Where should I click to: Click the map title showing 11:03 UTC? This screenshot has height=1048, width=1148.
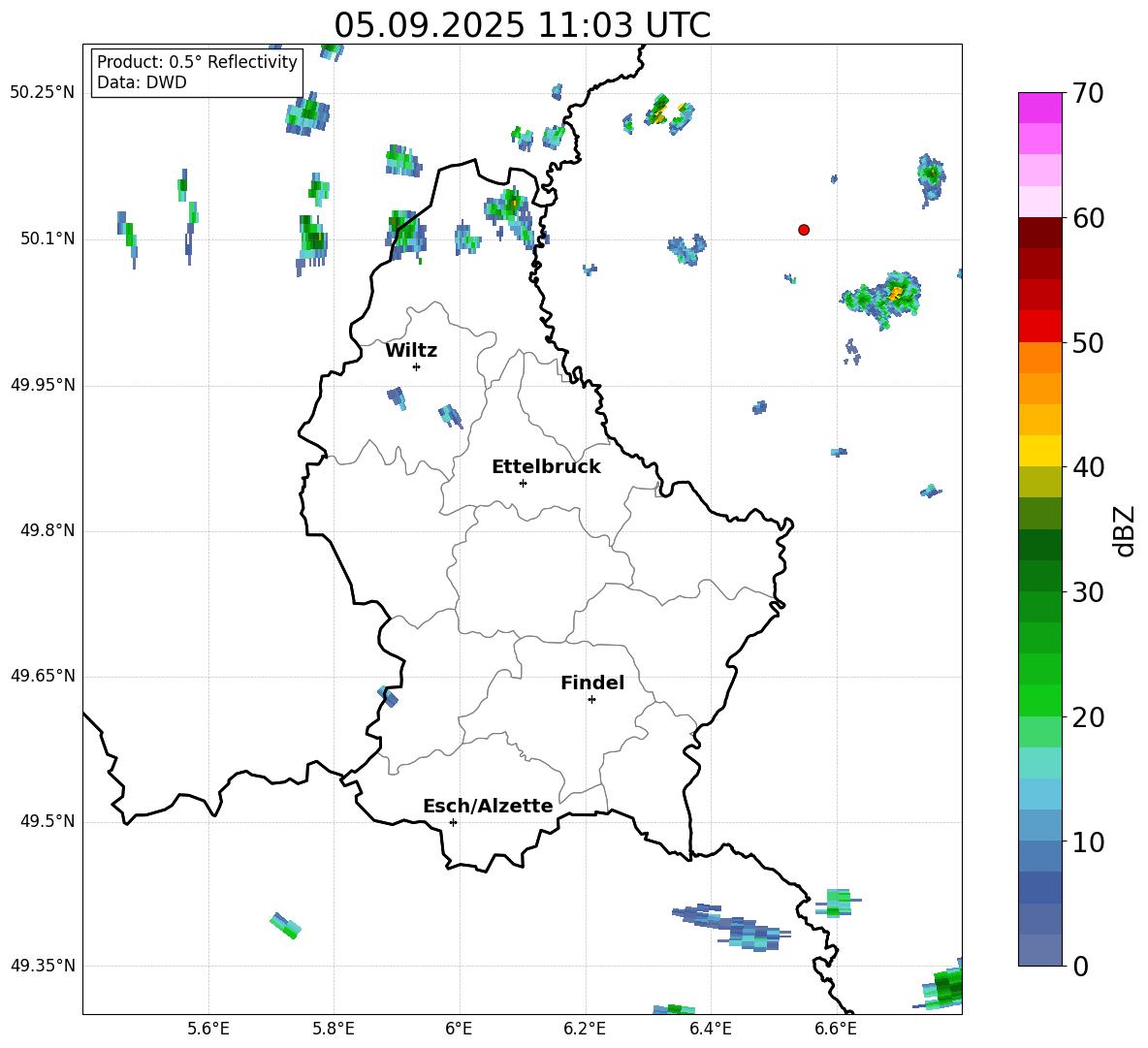tap(522, 25)
